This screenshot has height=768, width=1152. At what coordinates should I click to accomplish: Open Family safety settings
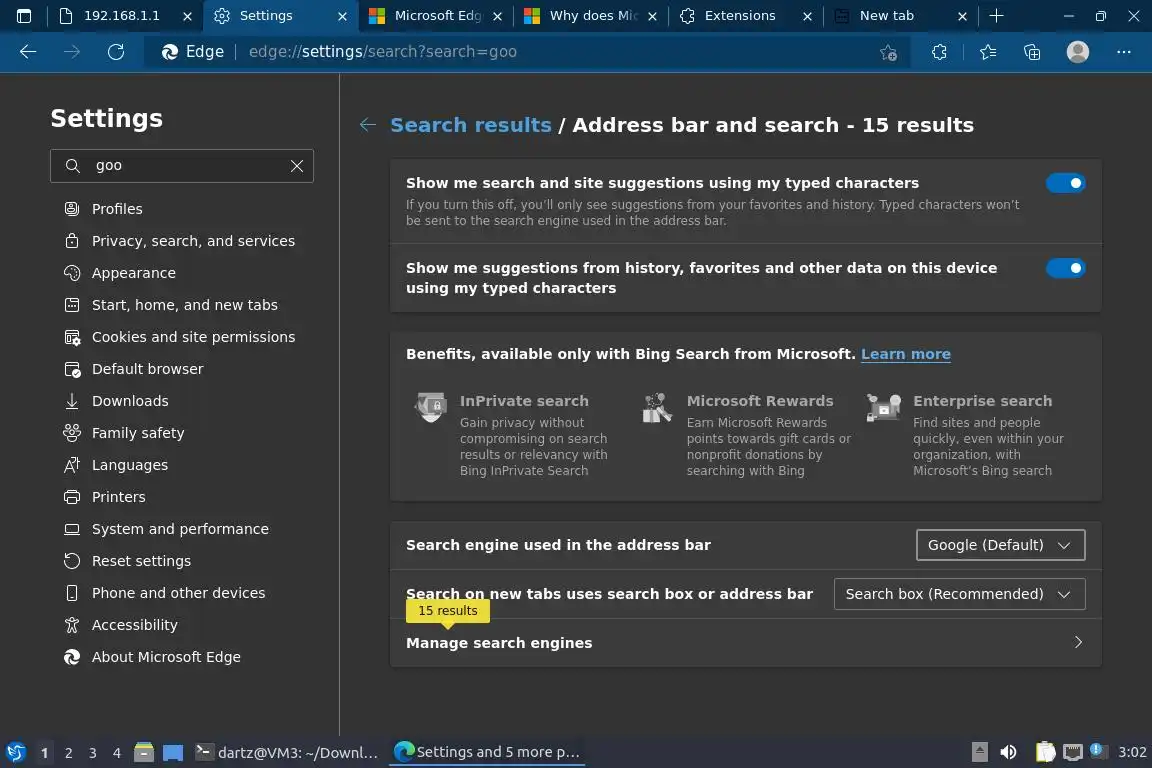point(137,433)
